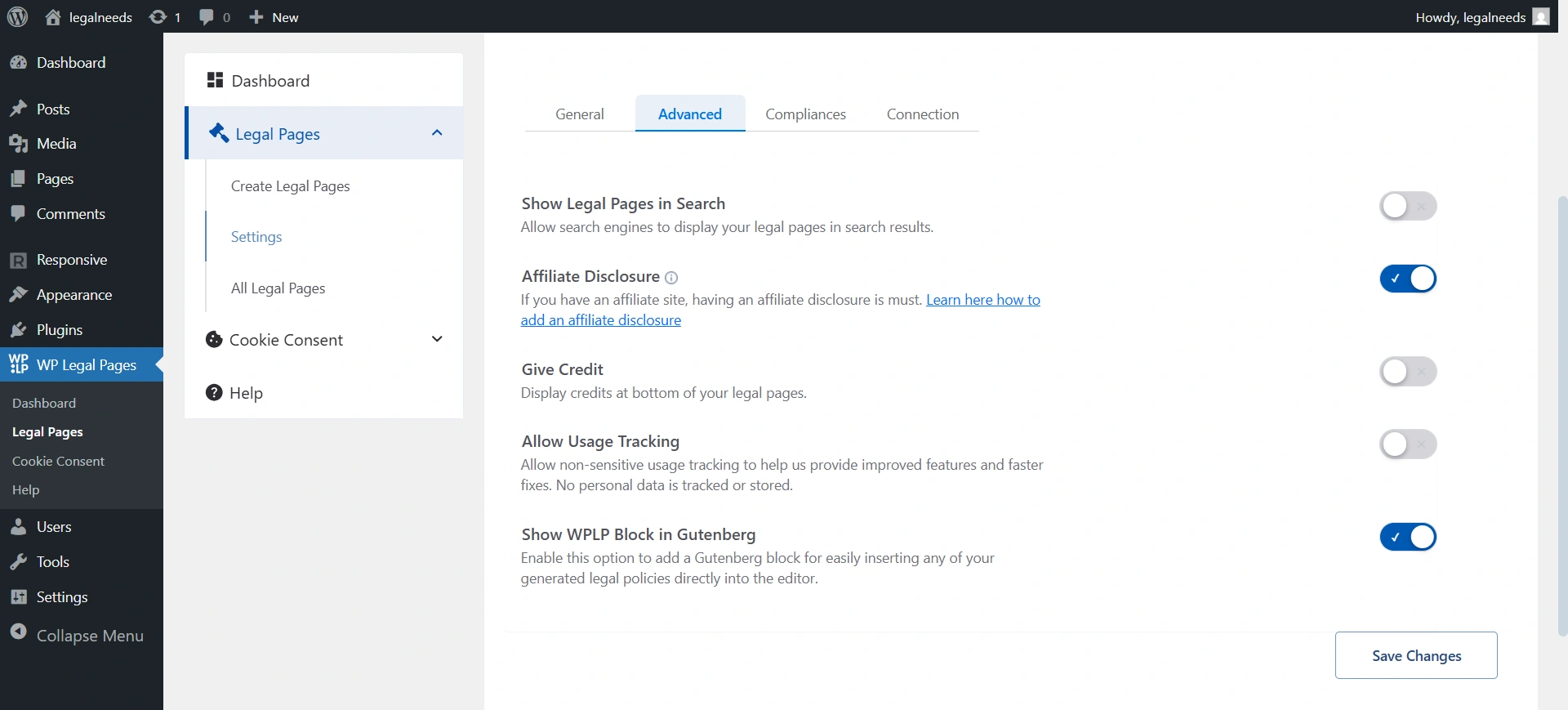Screen dimensions: 1568x710
Task: Turn on the Give Credit toggle
Action: click(x=1408, y=372)
